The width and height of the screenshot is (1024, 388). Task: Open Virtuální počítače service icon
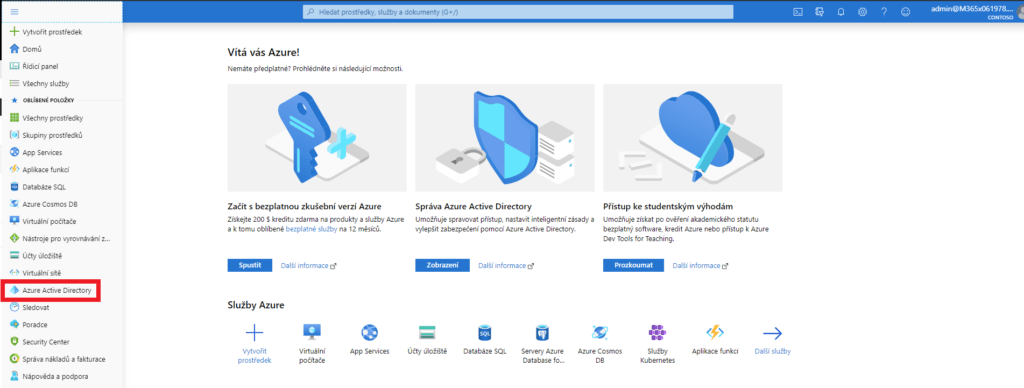312,332
